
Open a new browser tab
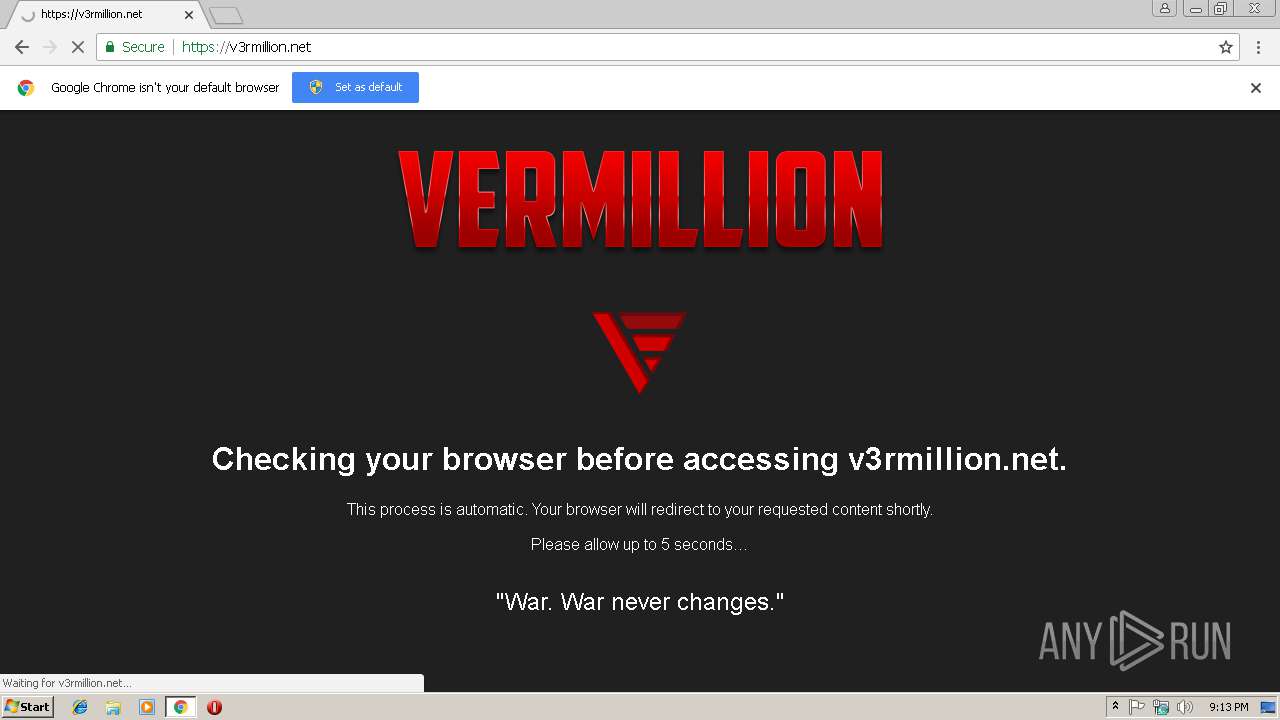pyautogui.click(x=226, y=15)
